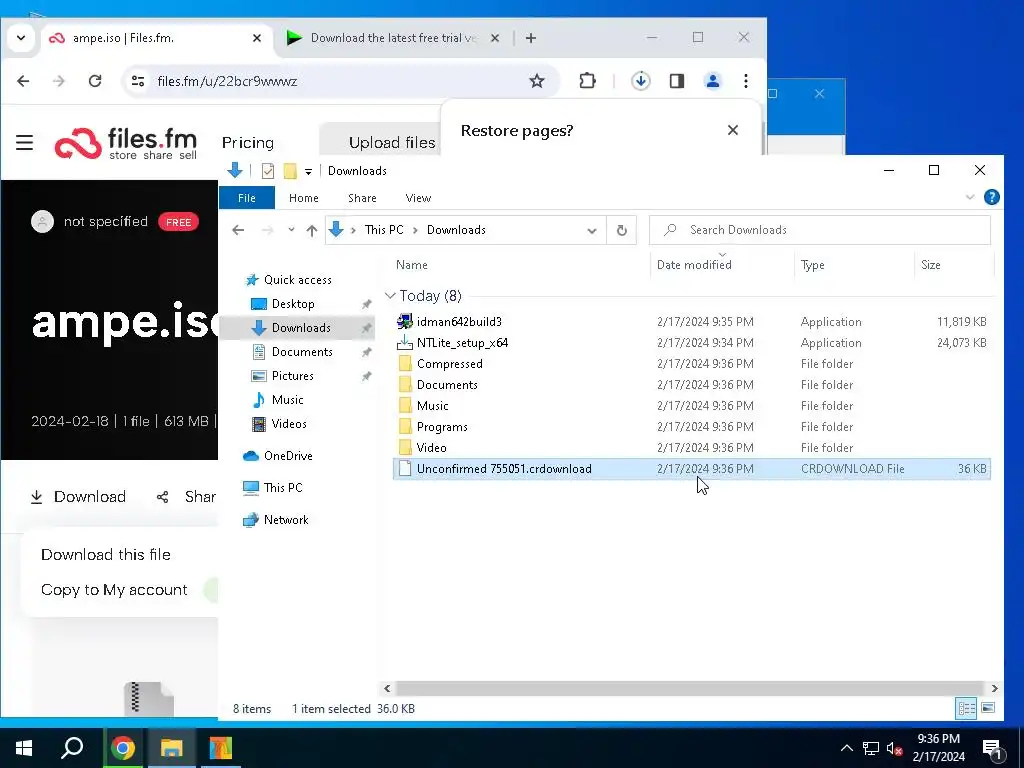Screen dimensions: 1024x768
Task: Expand the Explorer ribbon chevron
Action: click(x=970, y=197)
